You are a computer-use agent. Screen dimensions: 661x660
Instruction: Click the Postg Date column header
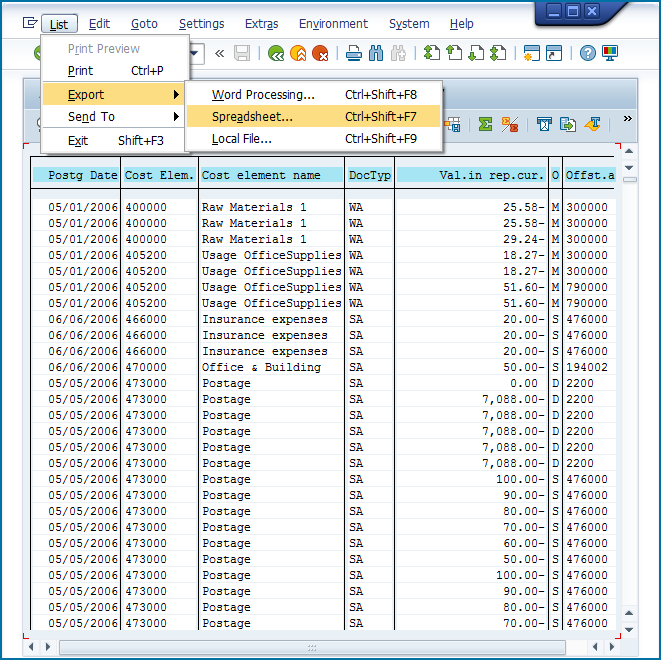click(82, 175)
